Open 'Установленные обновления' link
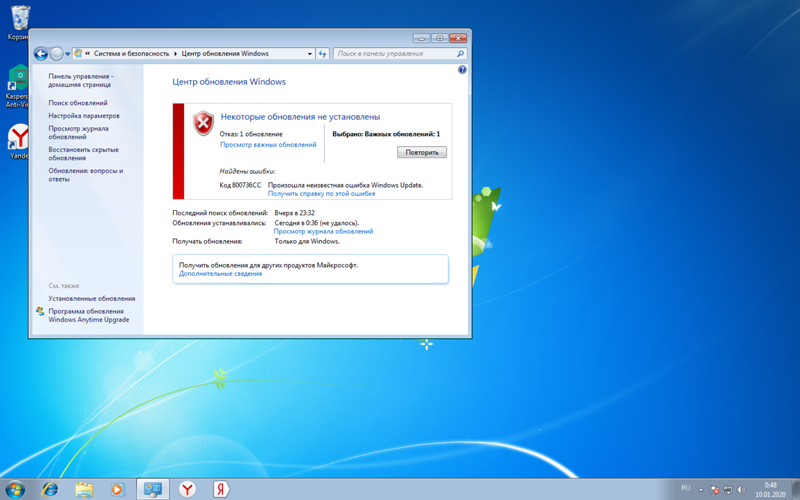800x500 pixels. [x=92, y=298]
